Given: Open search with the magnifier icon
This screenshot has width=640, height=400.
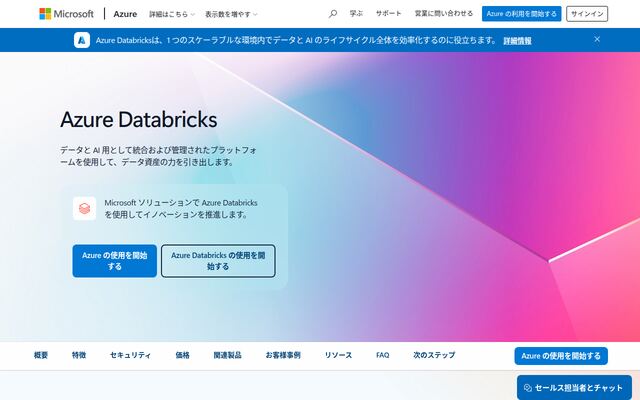Looking at the screenshot, I should [x=333, y=14].
